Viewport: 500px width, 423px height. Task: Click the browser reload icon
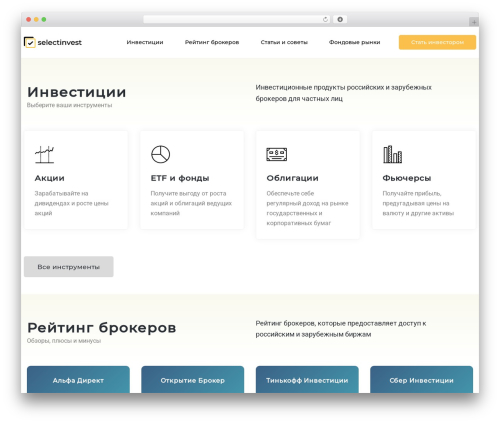[x=325, y=19]
